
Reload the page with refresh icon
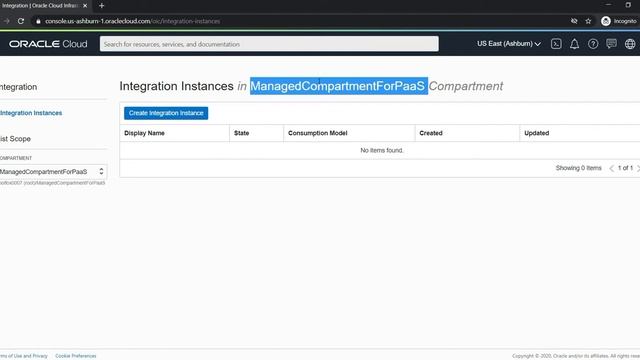click(x=21, y=21)
